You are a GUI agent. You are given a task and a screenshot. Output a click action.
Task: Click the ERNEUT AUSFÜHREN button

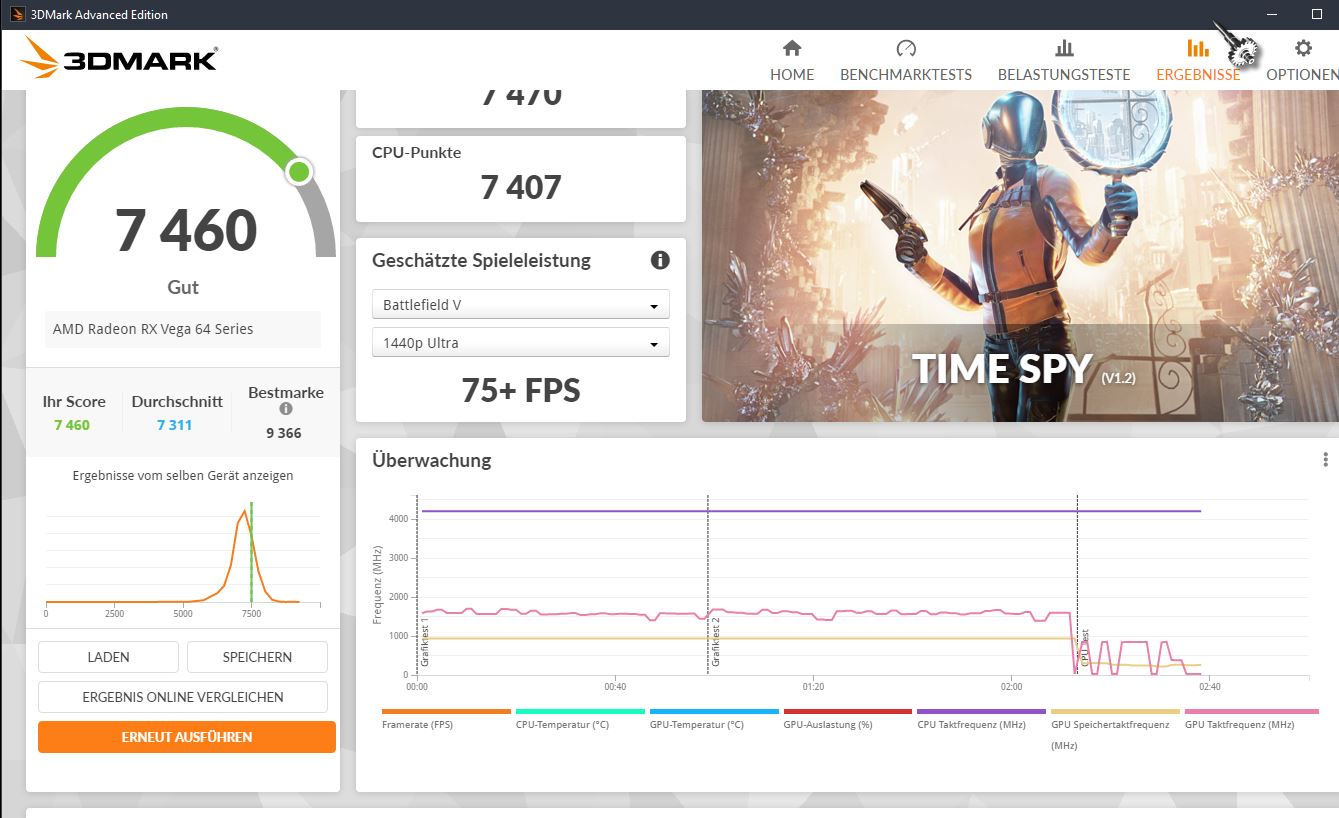[x=187, y=737]
